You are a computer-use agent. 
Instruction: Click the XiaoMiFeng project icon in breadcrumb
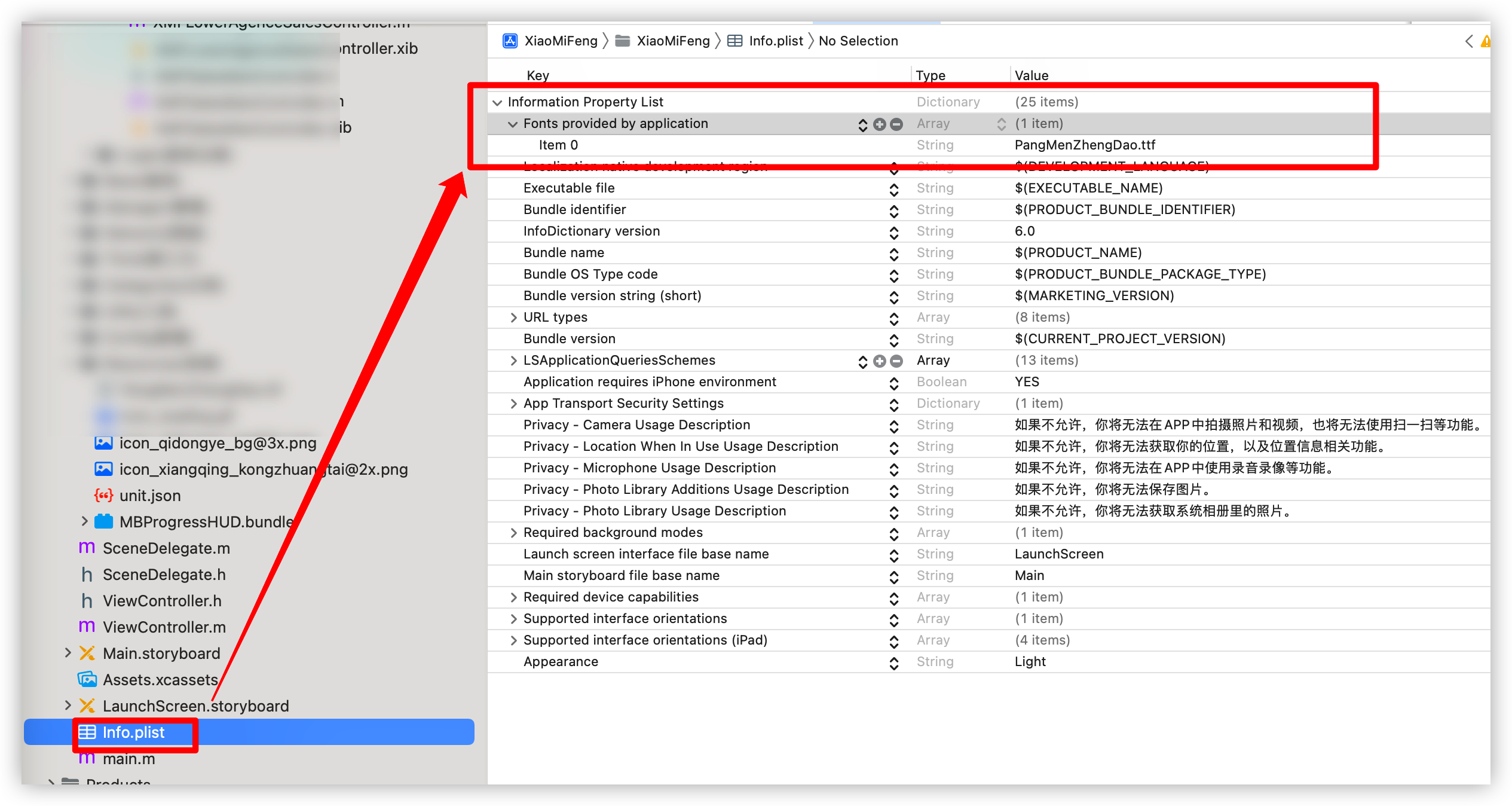[x=510, y=41]
